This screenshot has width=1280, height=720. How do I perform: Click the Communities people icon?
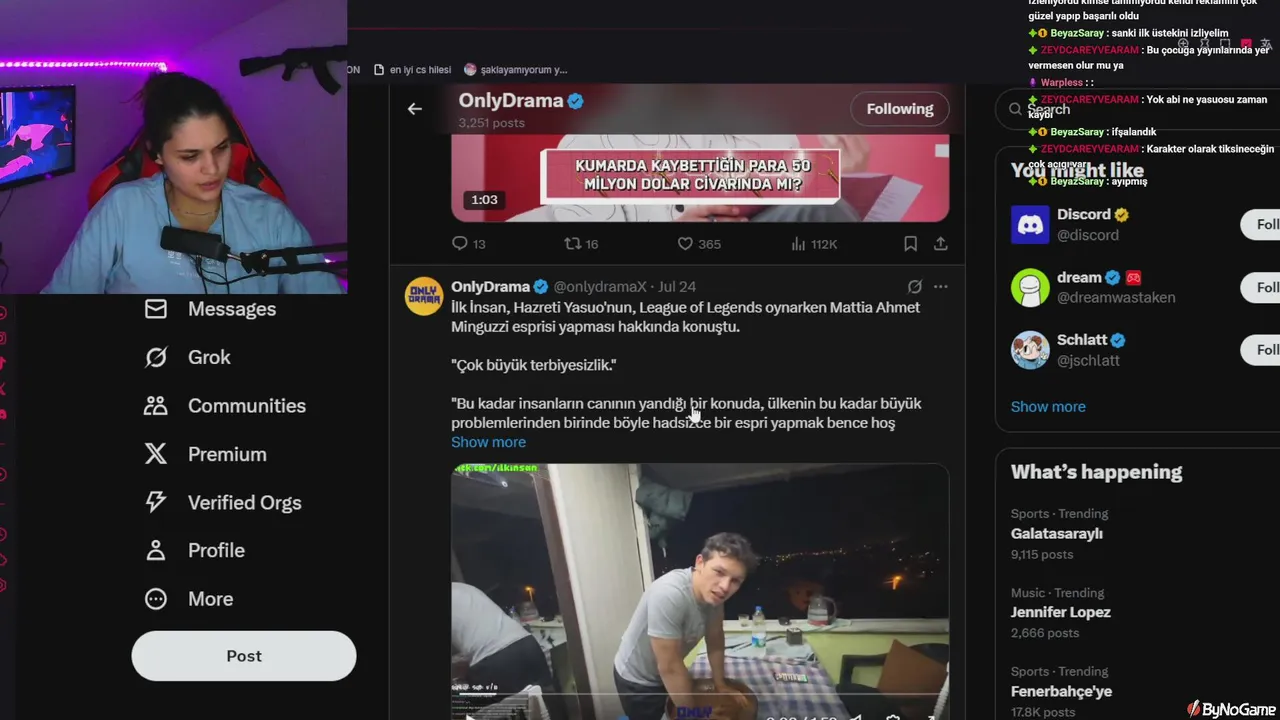pyautogui.click(x=156, y=406)
